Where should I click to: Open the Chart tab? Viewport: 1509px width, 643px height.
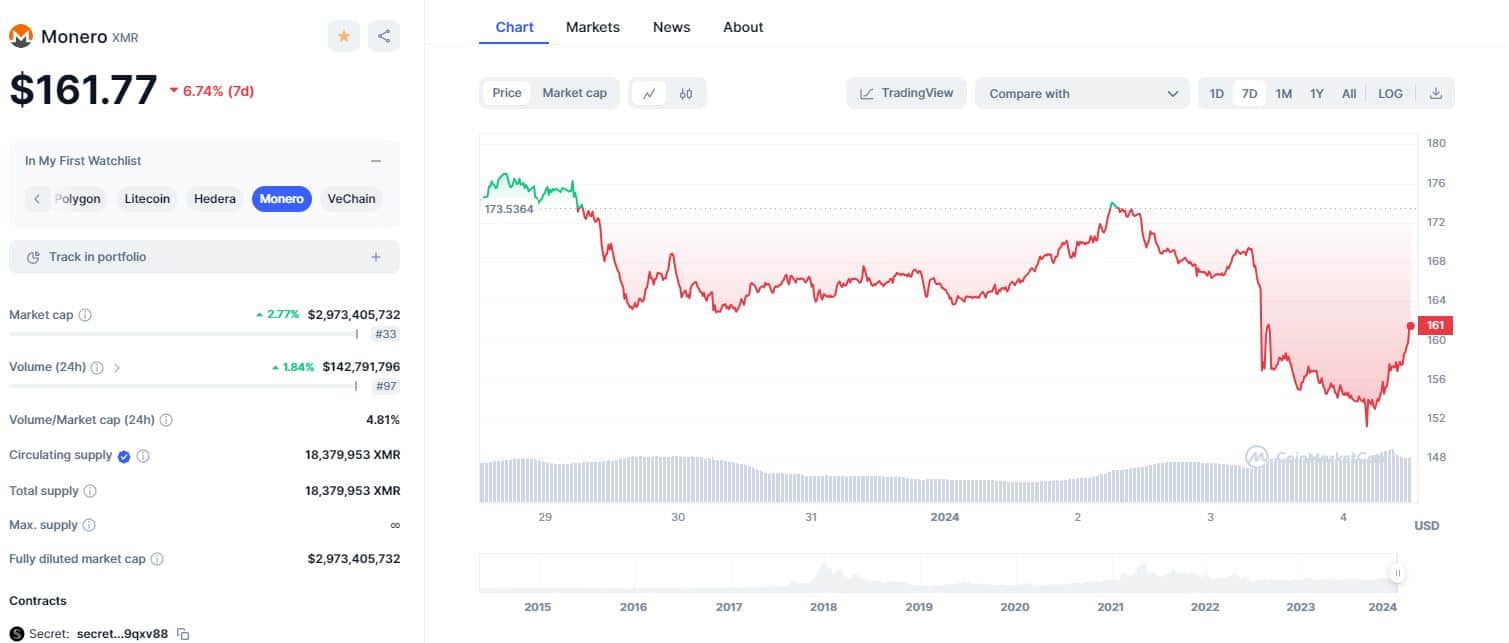515,27
